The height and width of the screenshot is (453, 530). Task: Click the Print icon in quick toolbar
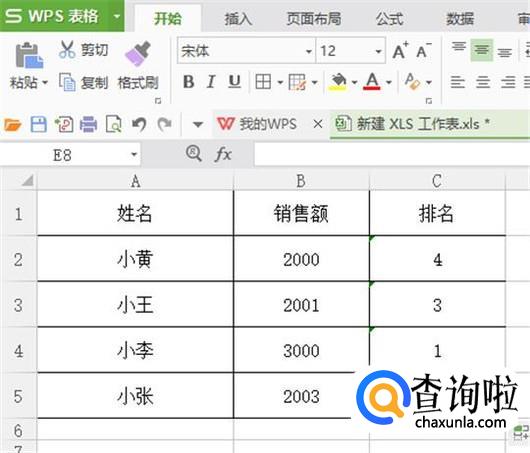click(x=89, y=124)
